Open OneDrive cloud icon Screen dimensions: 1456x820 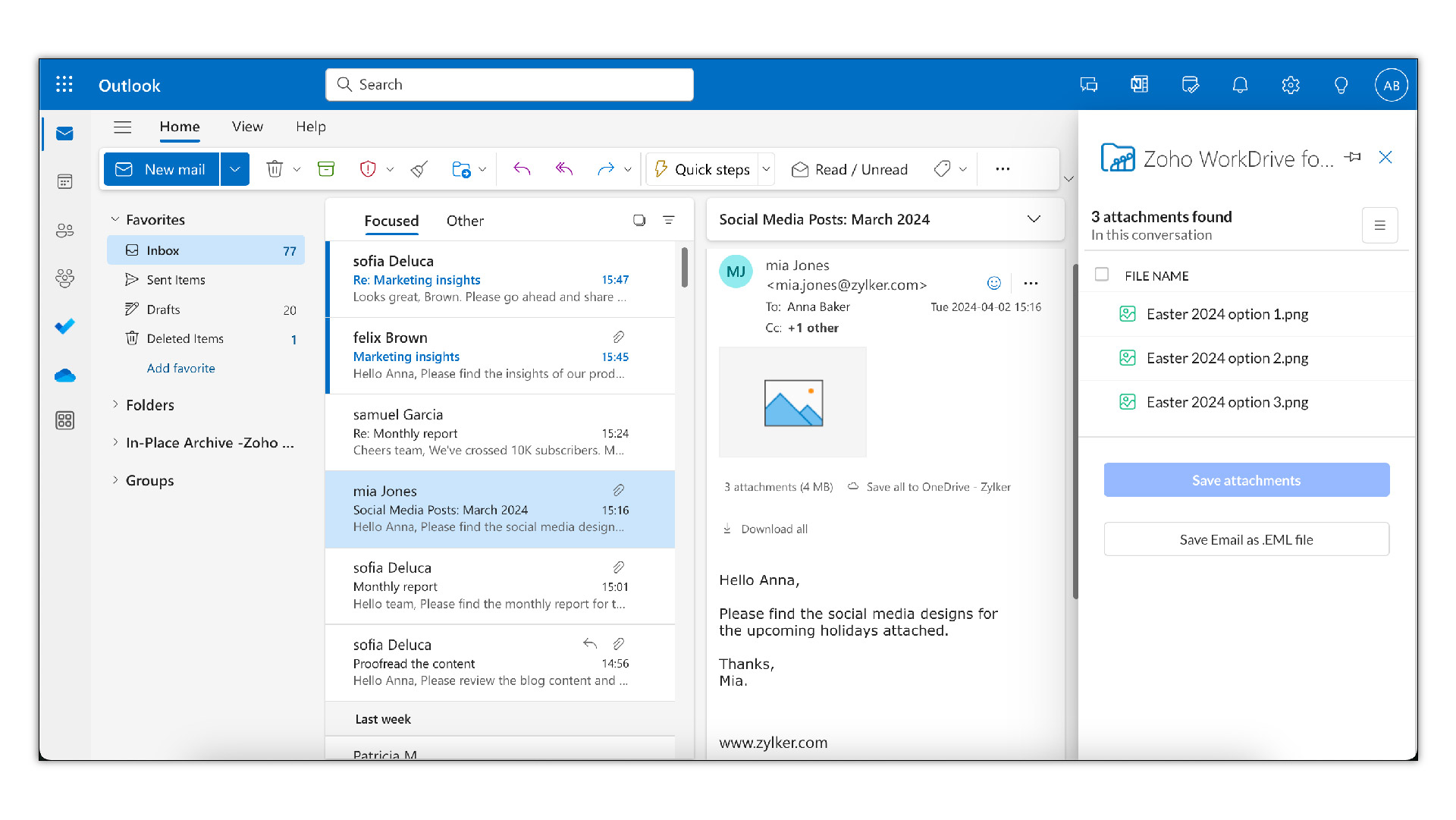[x=64, y=375]
